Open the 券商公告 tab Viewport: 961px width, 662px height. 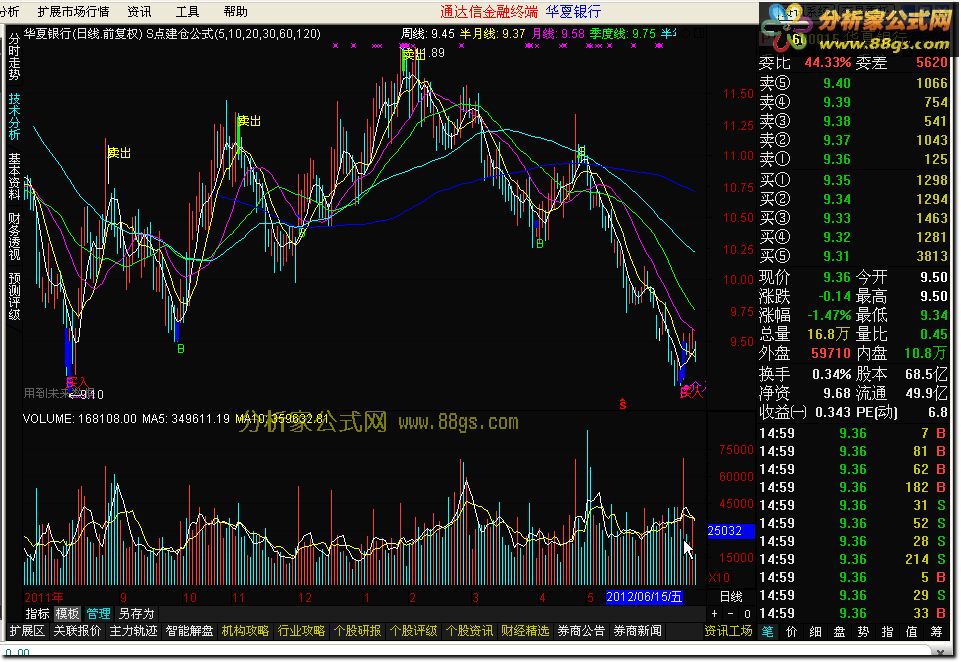pos(582,631)
